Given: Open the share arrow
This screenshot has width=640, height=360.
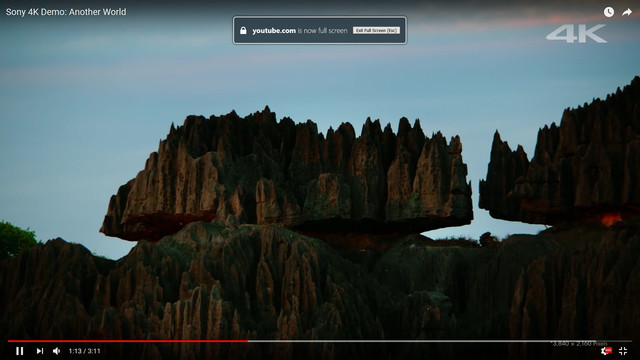Looking at the screenshot, I should [x=627, y=12].
